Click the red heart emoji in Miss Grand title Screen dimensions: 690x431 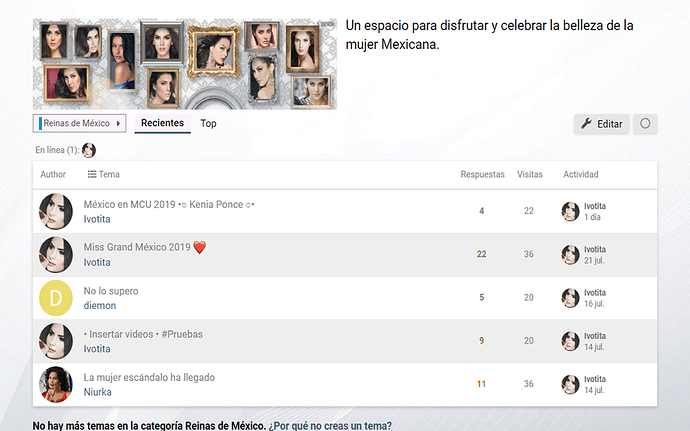pos(199,247)
